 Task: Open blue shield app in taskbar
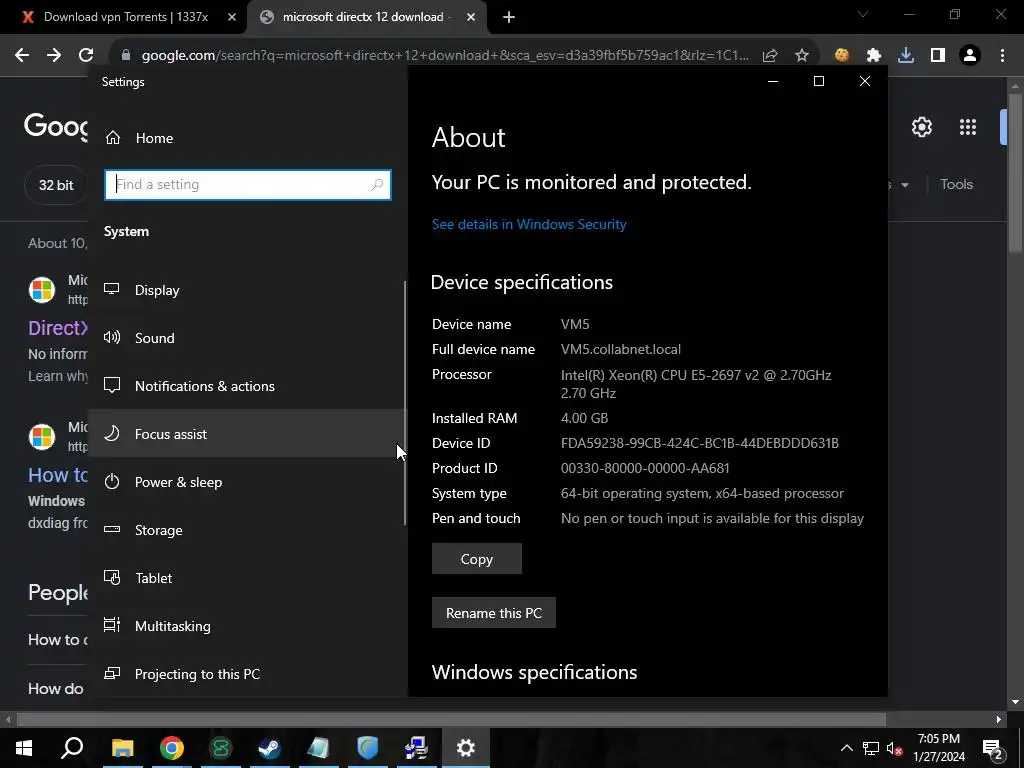point(368,748)
